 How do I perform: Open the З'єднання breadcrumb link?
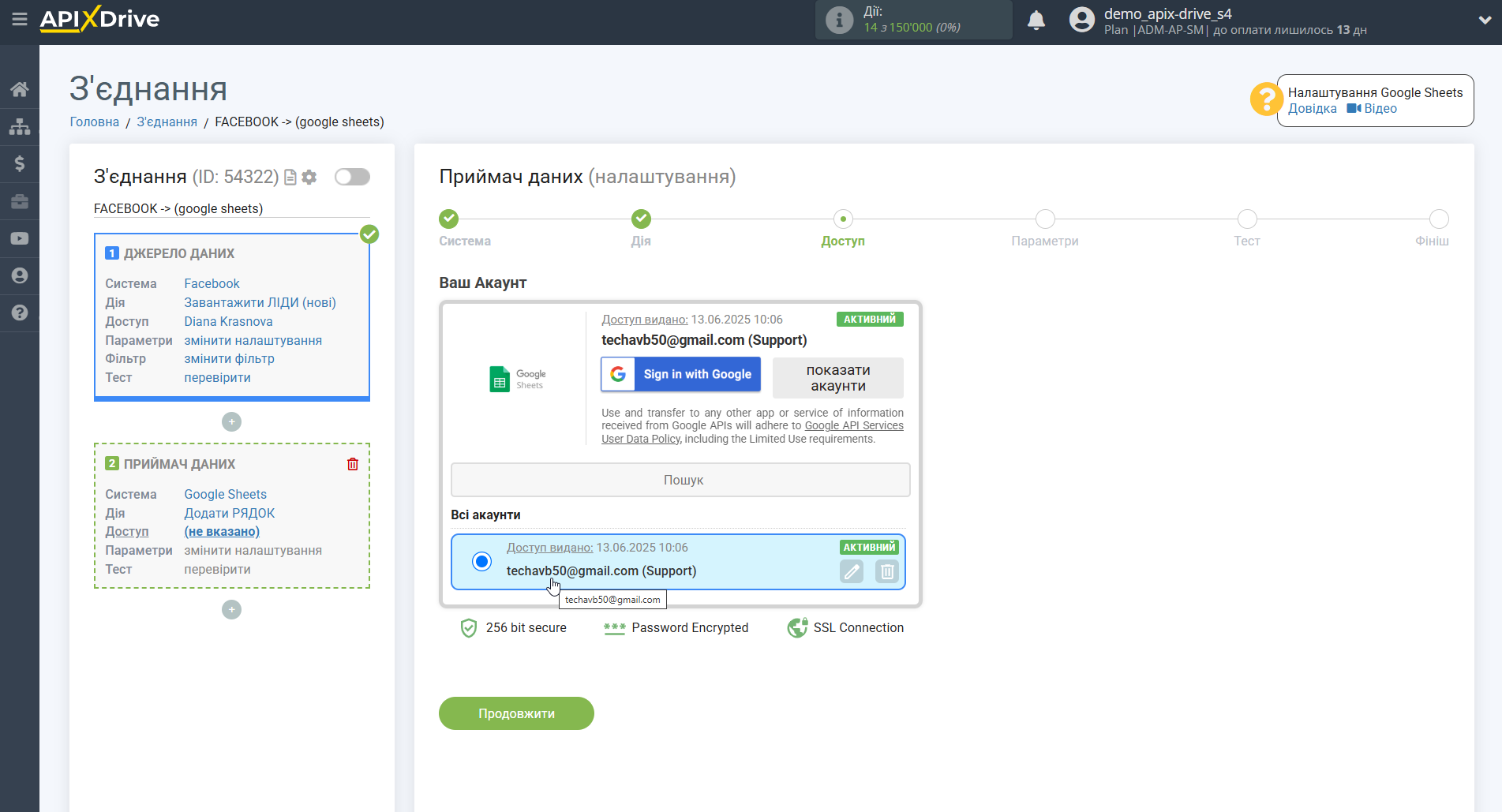(167, 122)
